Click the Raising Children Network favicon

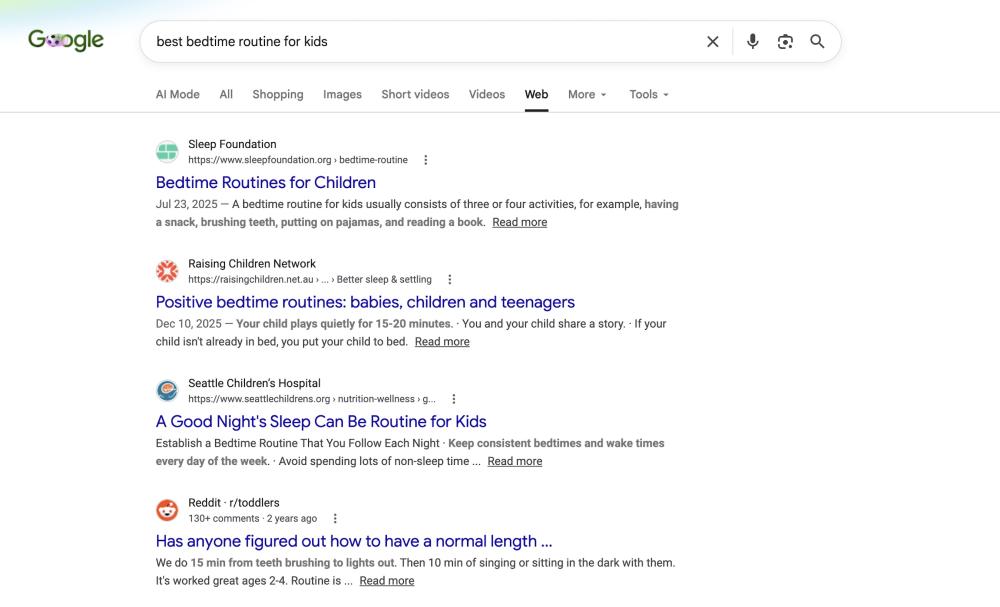pyautogui.click(x=167, y=271)
